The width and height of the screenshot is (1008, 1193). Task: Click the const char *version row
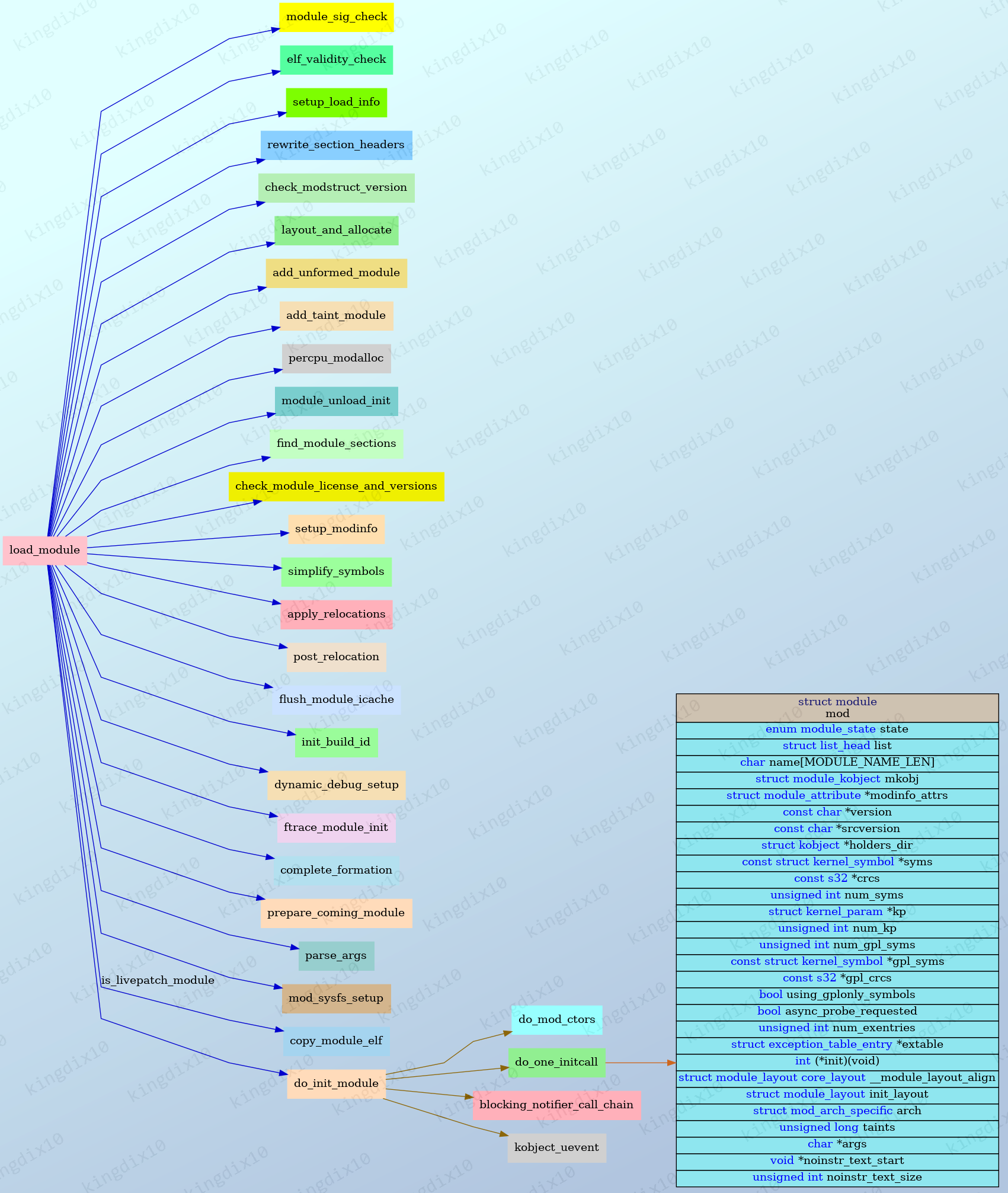[837, 813]
